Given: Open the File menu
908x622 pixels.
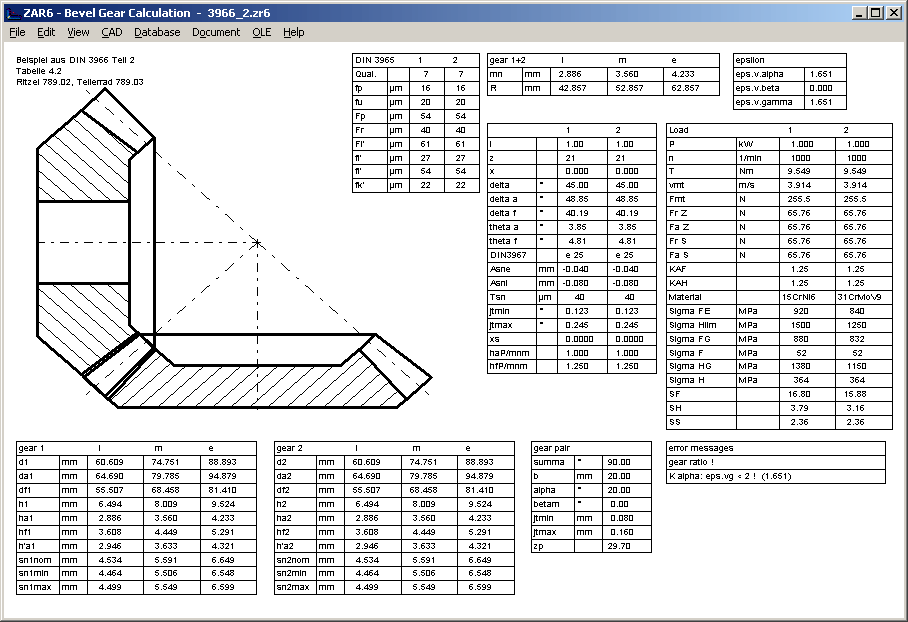Looking at the screenshot, I should pos(17,32).
